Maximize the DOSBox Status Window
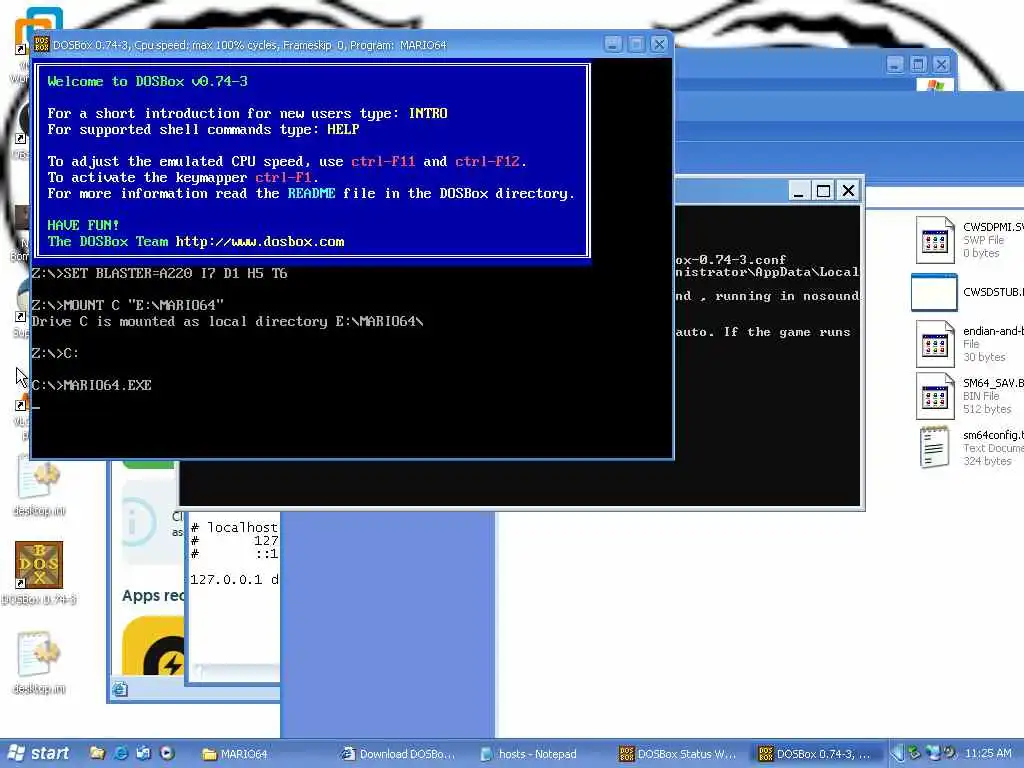Screen dimensions: 1024x768 [x=823, y=191]
